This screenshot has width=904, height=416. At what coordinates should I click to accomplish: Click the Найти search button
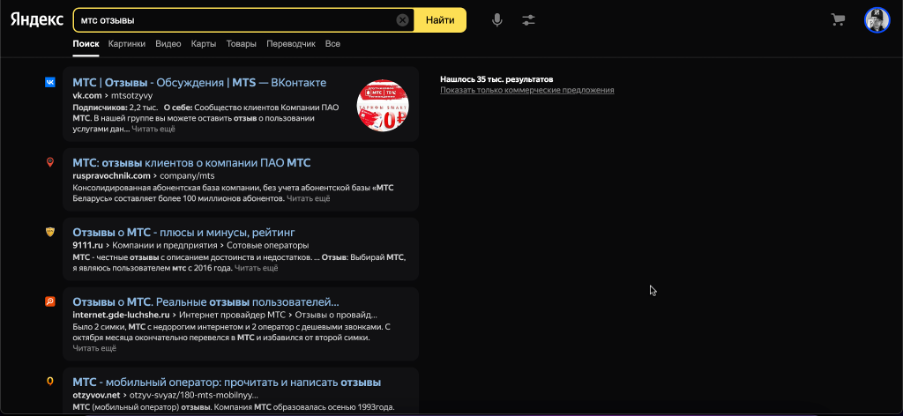coord(440,20)
